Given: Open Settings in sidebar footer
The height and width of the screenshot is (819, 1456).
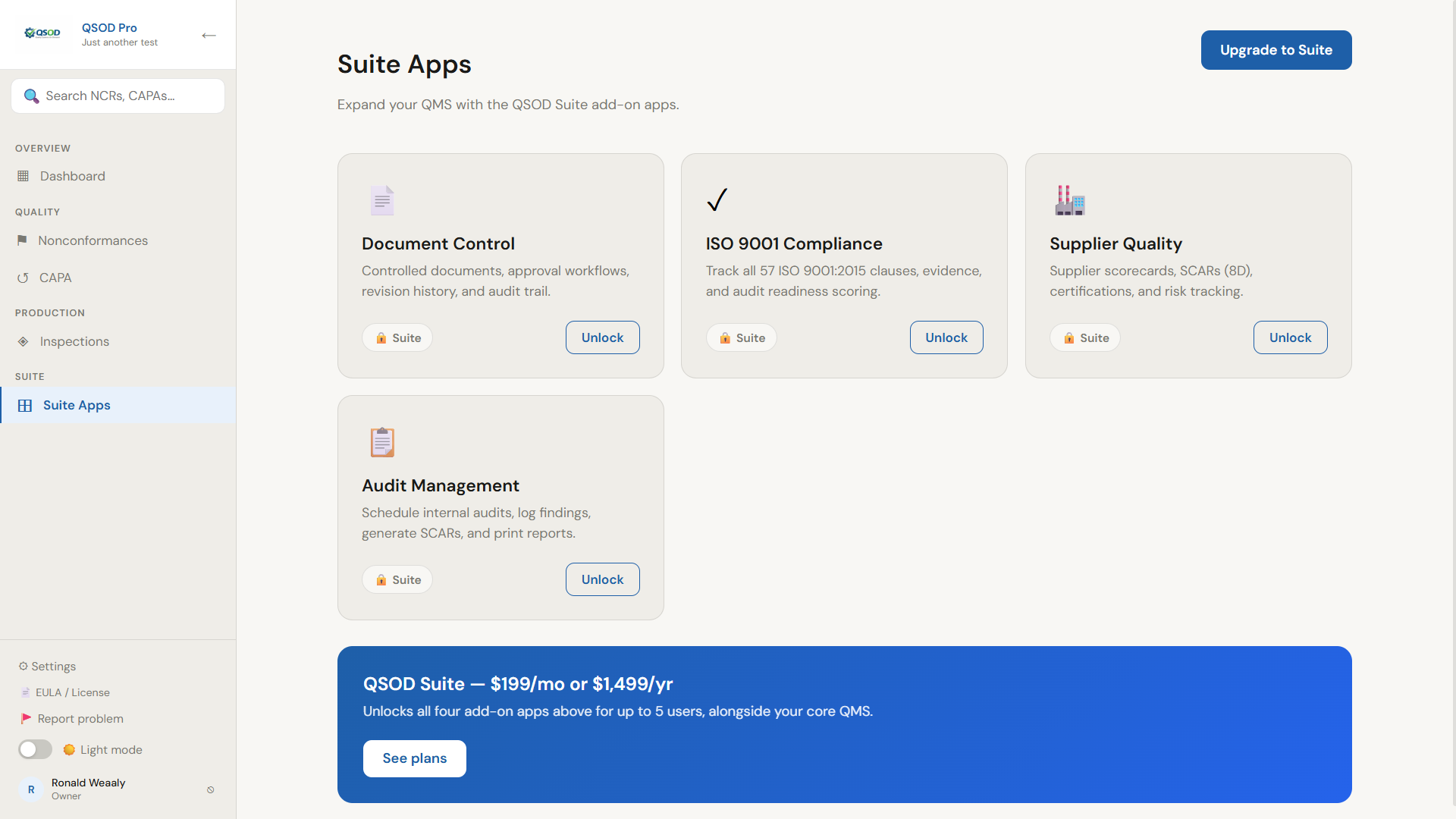Looking at the screenshot, I should click(x=47, y=667).
